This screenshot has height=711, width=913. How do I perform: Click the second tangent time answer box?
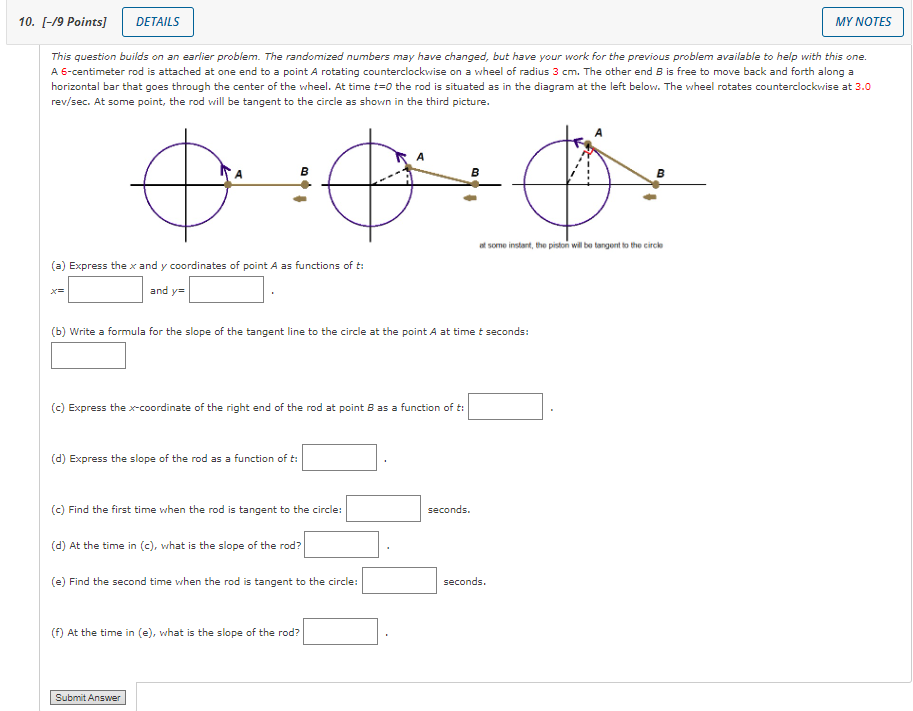point(399,579)
